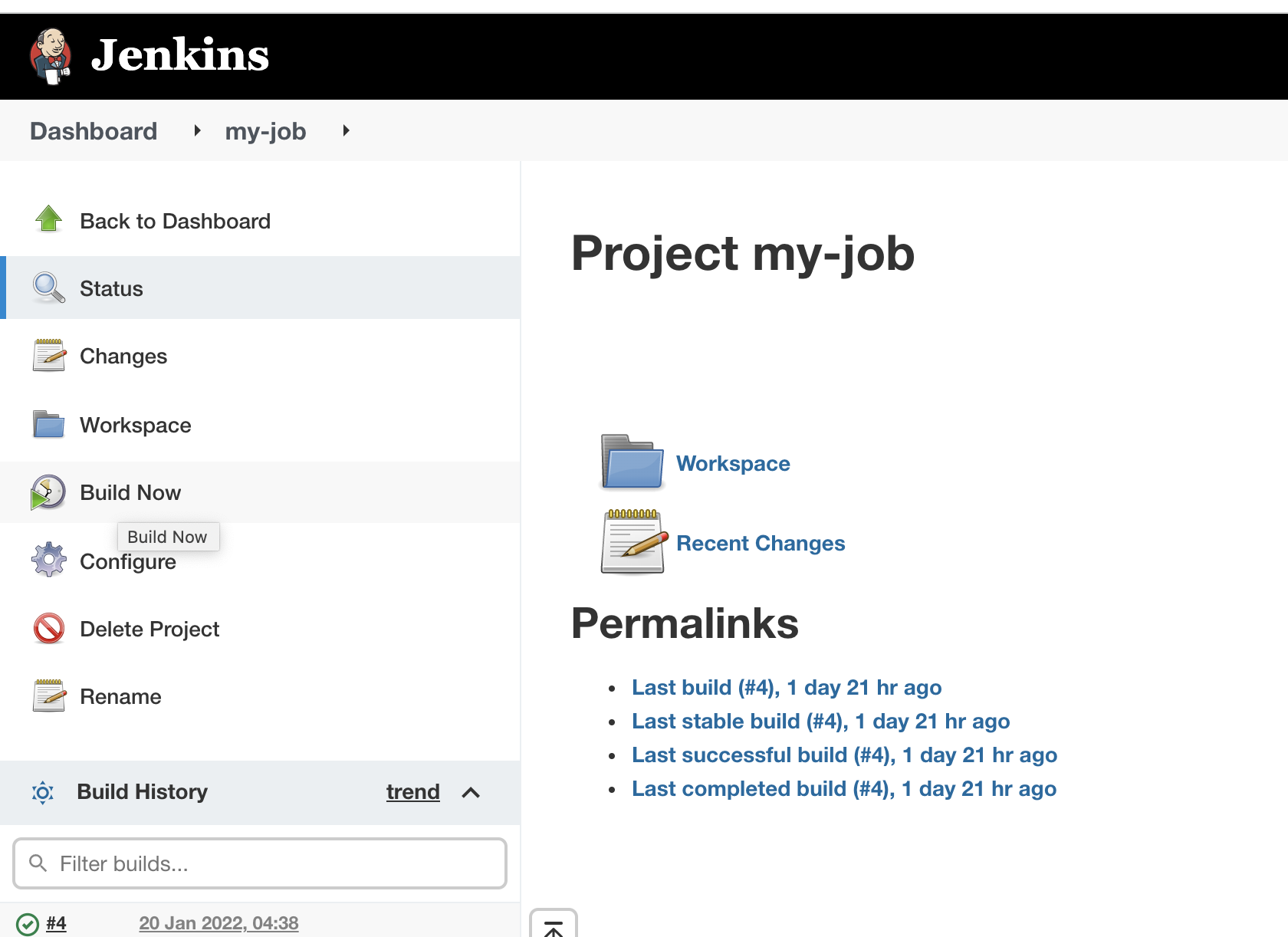Click the Jenkins title text in header
This screenshot has width=1288, height=937.
click(180, 55)
